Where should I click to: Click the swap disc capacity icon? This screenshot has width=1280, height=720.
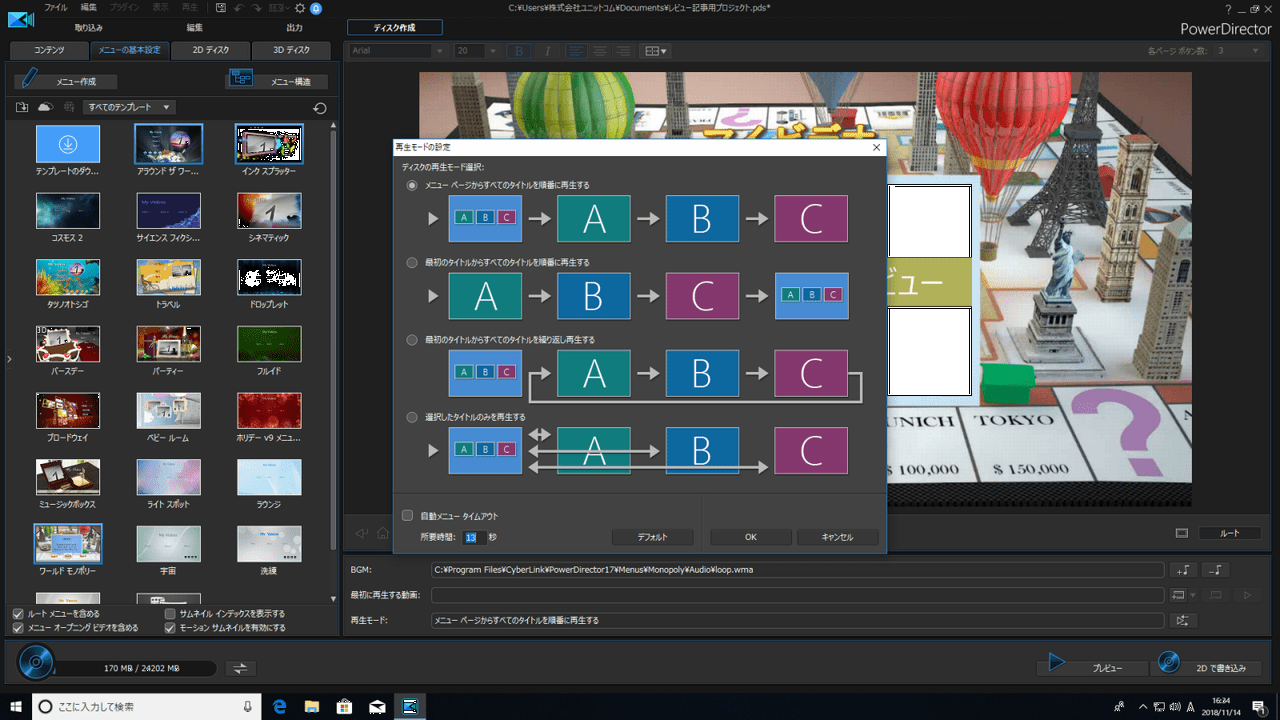coord(241,668)
